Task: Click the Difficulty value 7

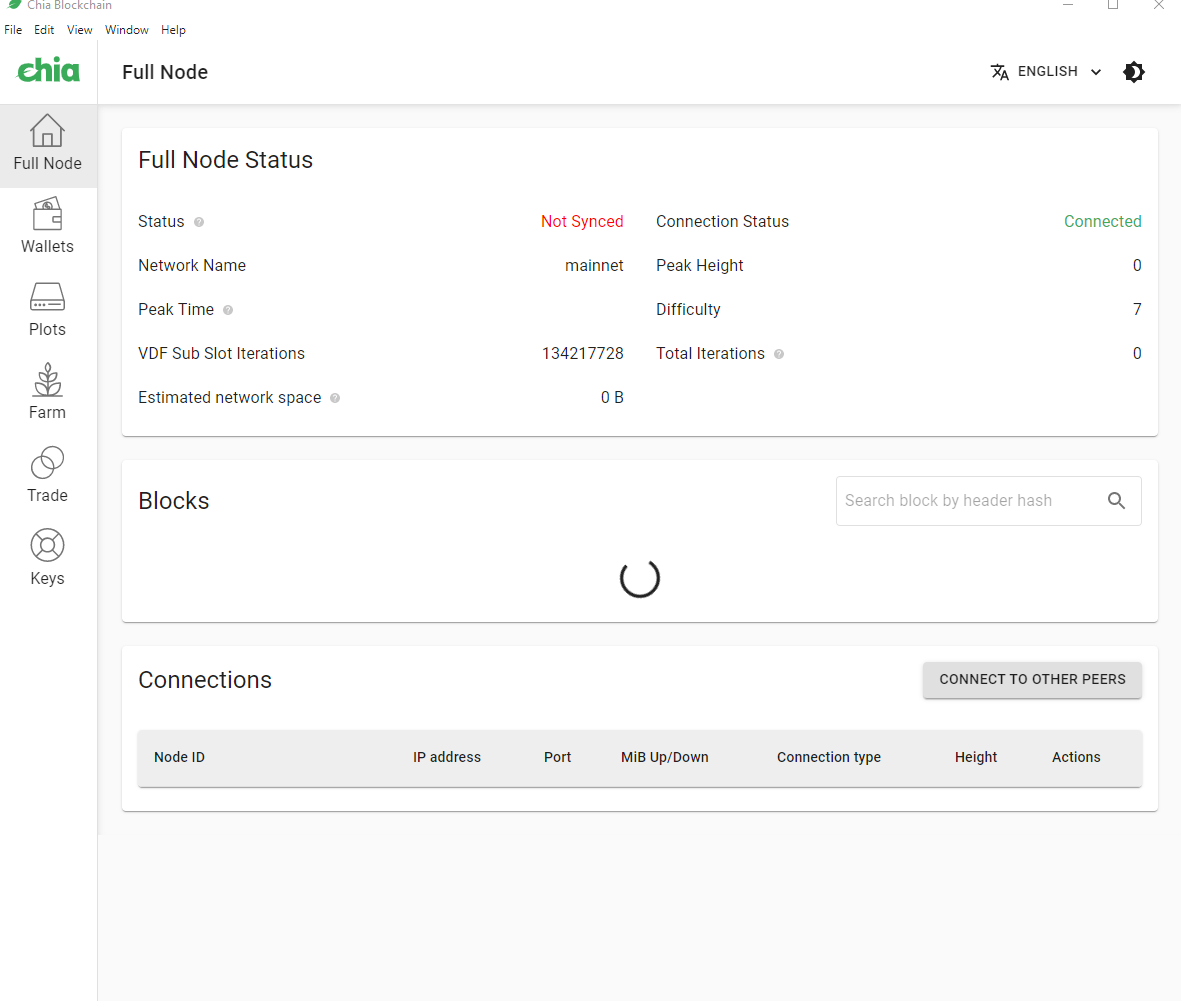Action: 1137,310
